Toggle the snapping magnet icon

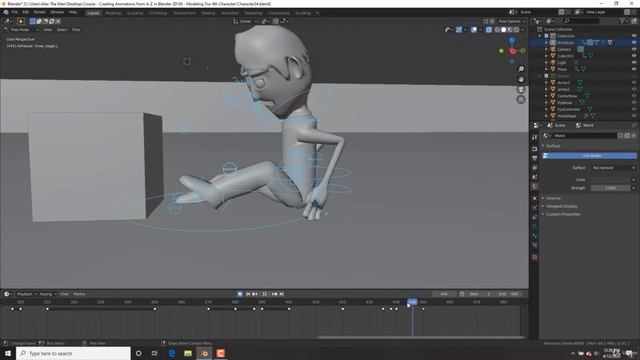click(x=276, y=21)
